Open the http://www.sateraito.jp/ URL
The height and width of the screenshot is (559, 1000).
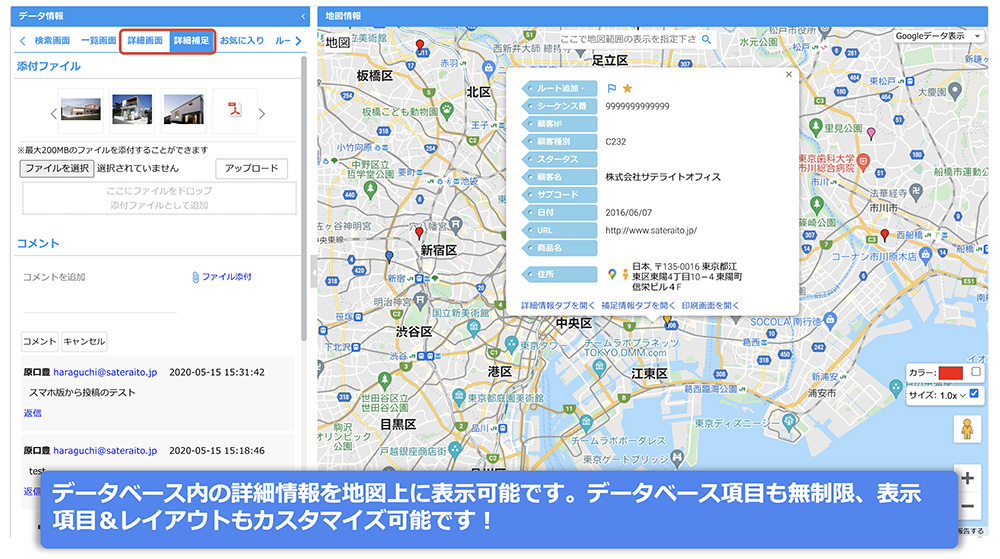651,231
